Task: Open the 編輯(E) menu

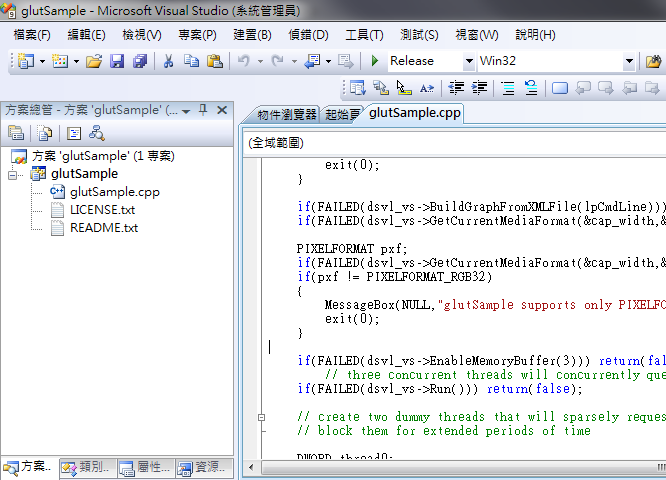Action: 87,35
